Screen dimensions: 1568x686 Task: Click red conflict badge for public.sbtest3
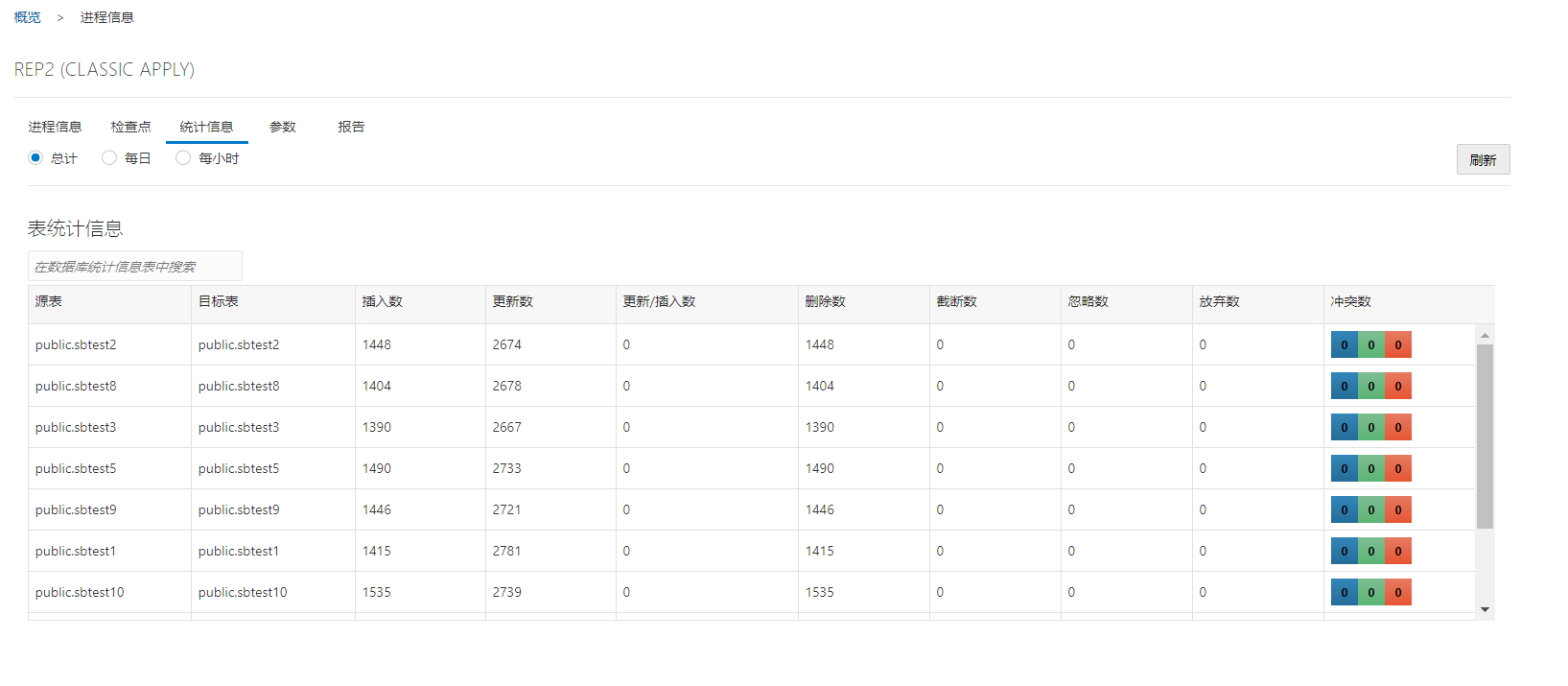click(x=1398, y=428)
